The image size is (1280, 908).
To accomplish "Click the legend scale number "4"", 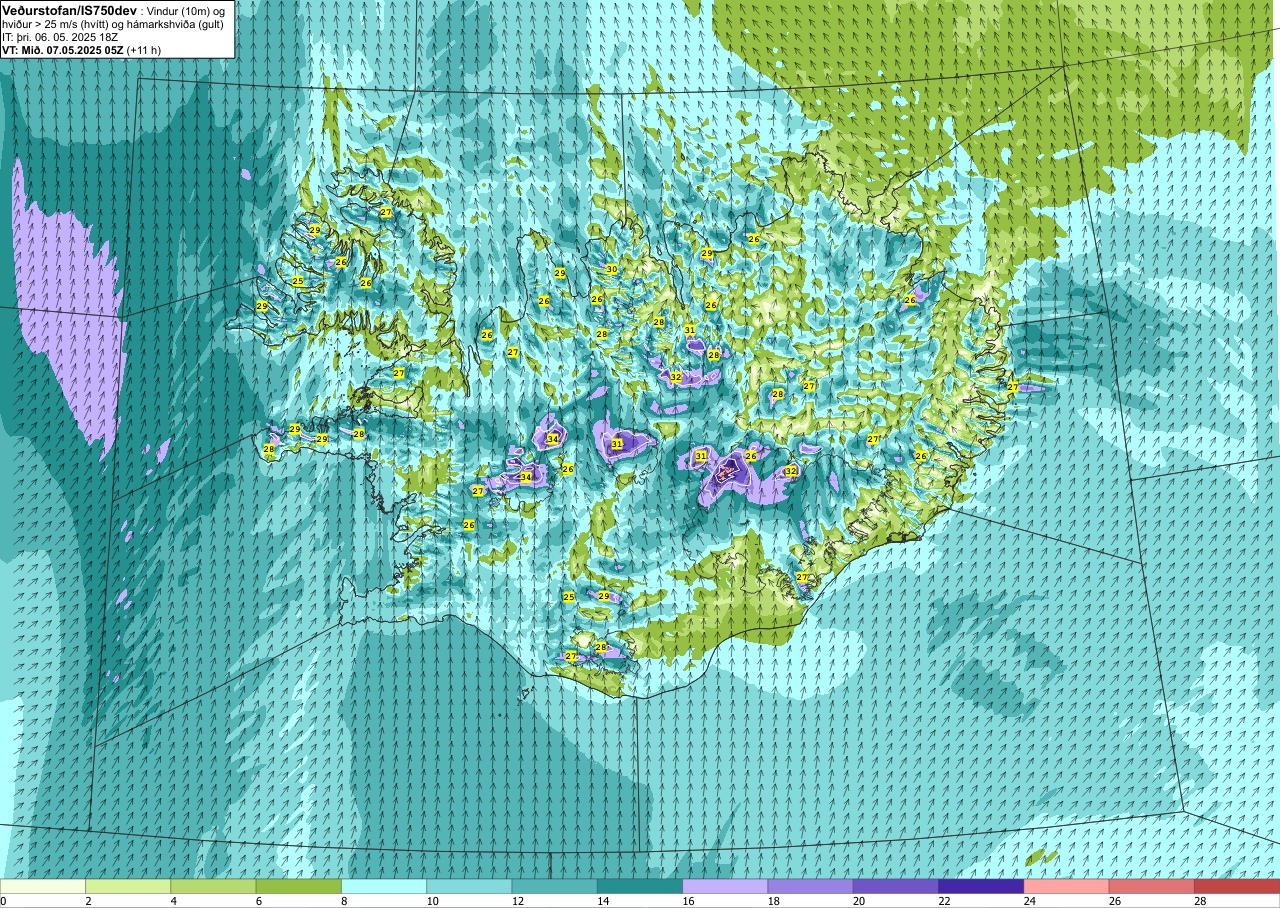I will (172, 901).
